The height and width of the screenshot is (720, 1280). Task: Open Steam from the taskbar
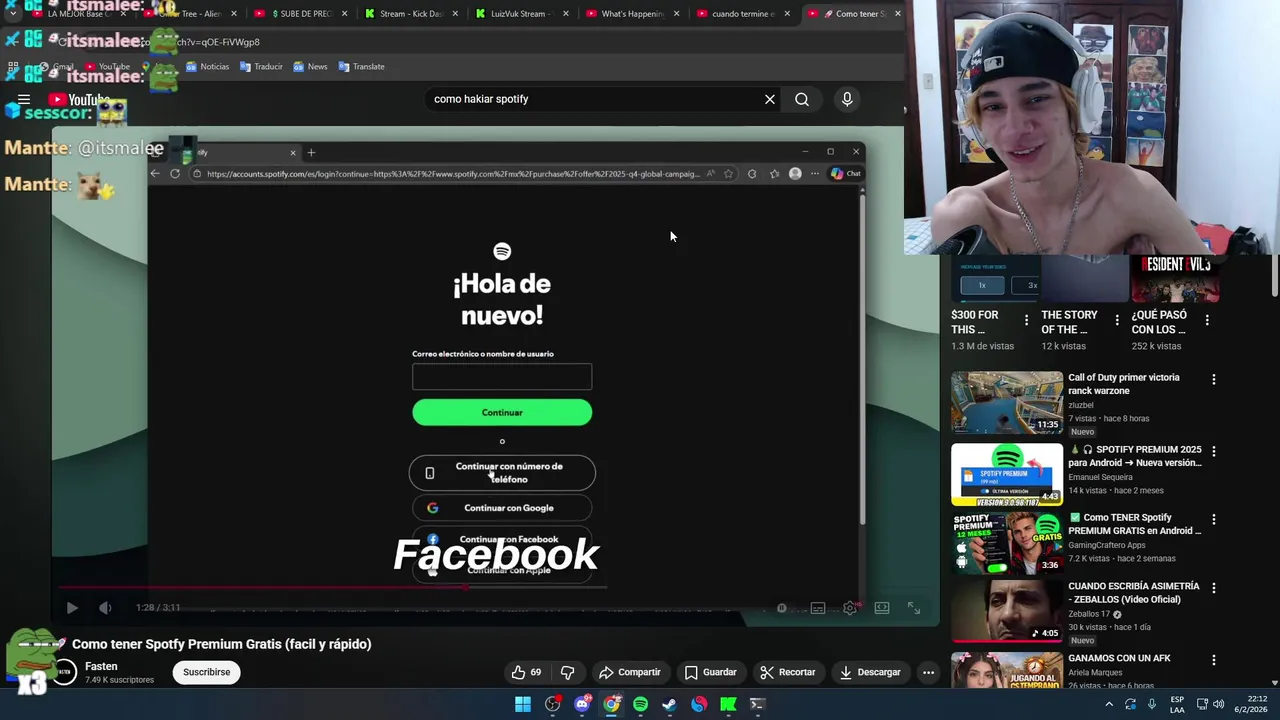click(669, 704)
